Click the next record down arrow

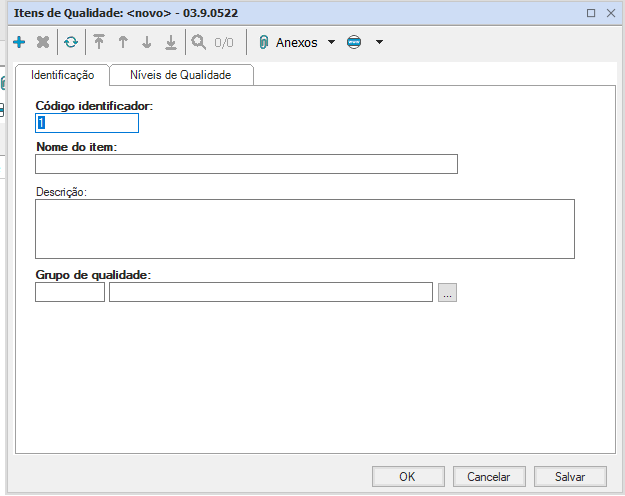click(x=147, y=43)
